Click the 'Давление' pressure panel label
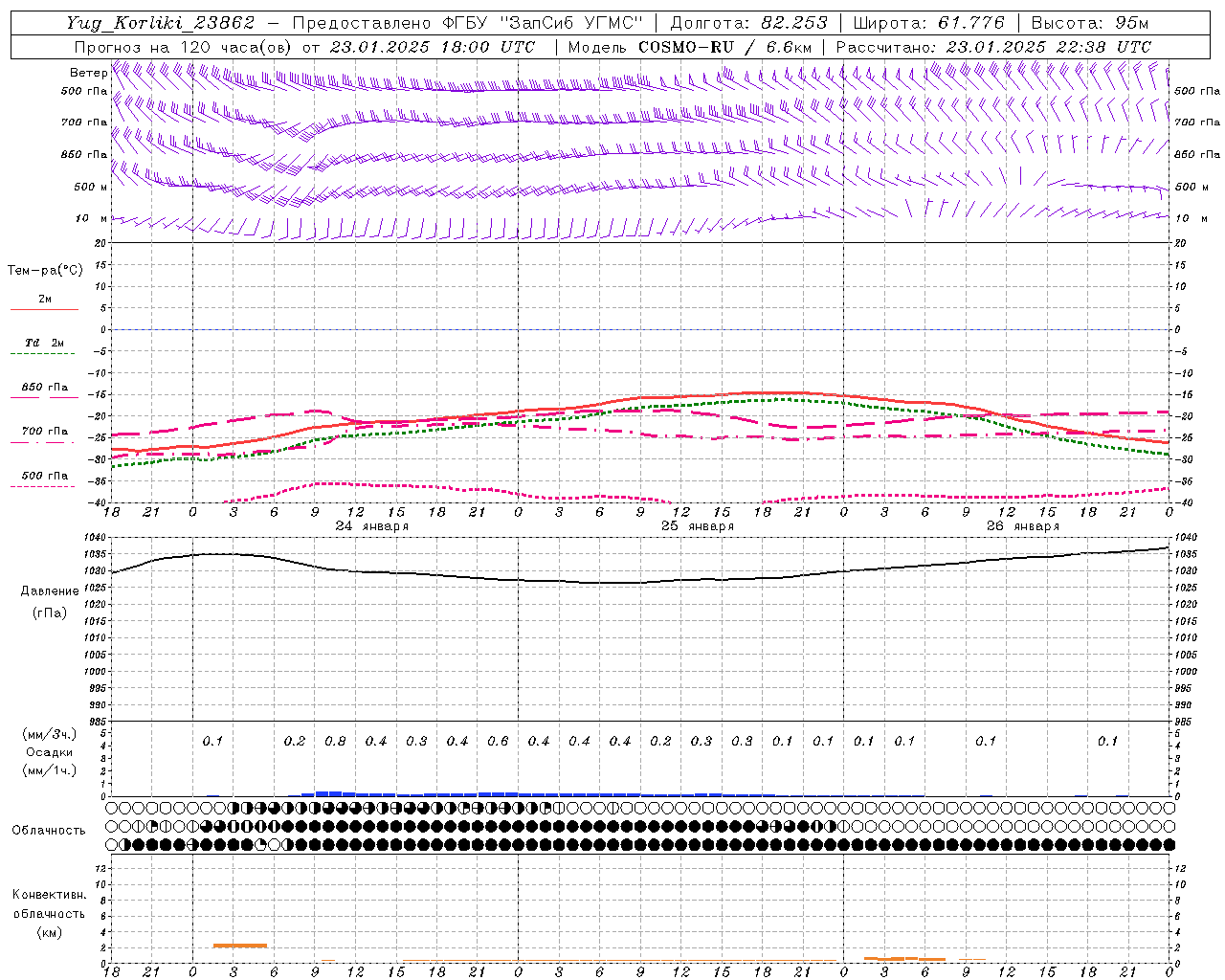Screen dimensions: 1225x980 [50, 591]
